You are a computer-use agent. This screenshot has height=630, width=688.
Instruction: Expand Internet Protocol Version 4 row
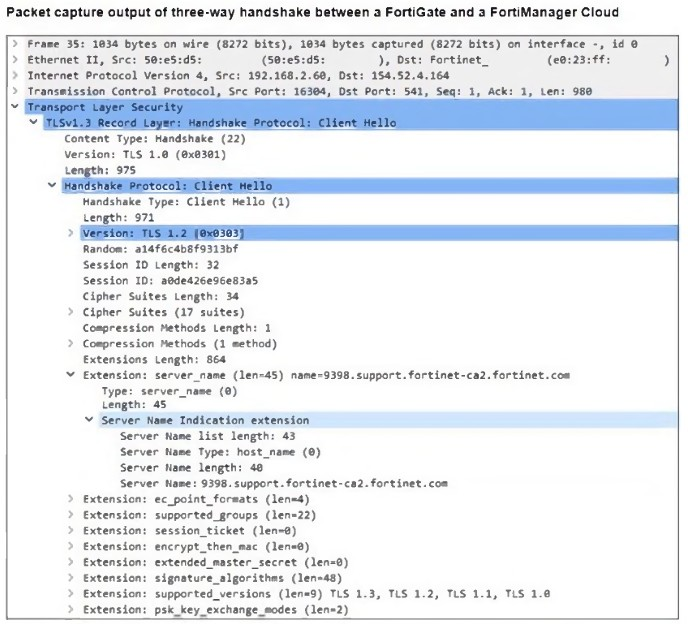coord(15,75)
